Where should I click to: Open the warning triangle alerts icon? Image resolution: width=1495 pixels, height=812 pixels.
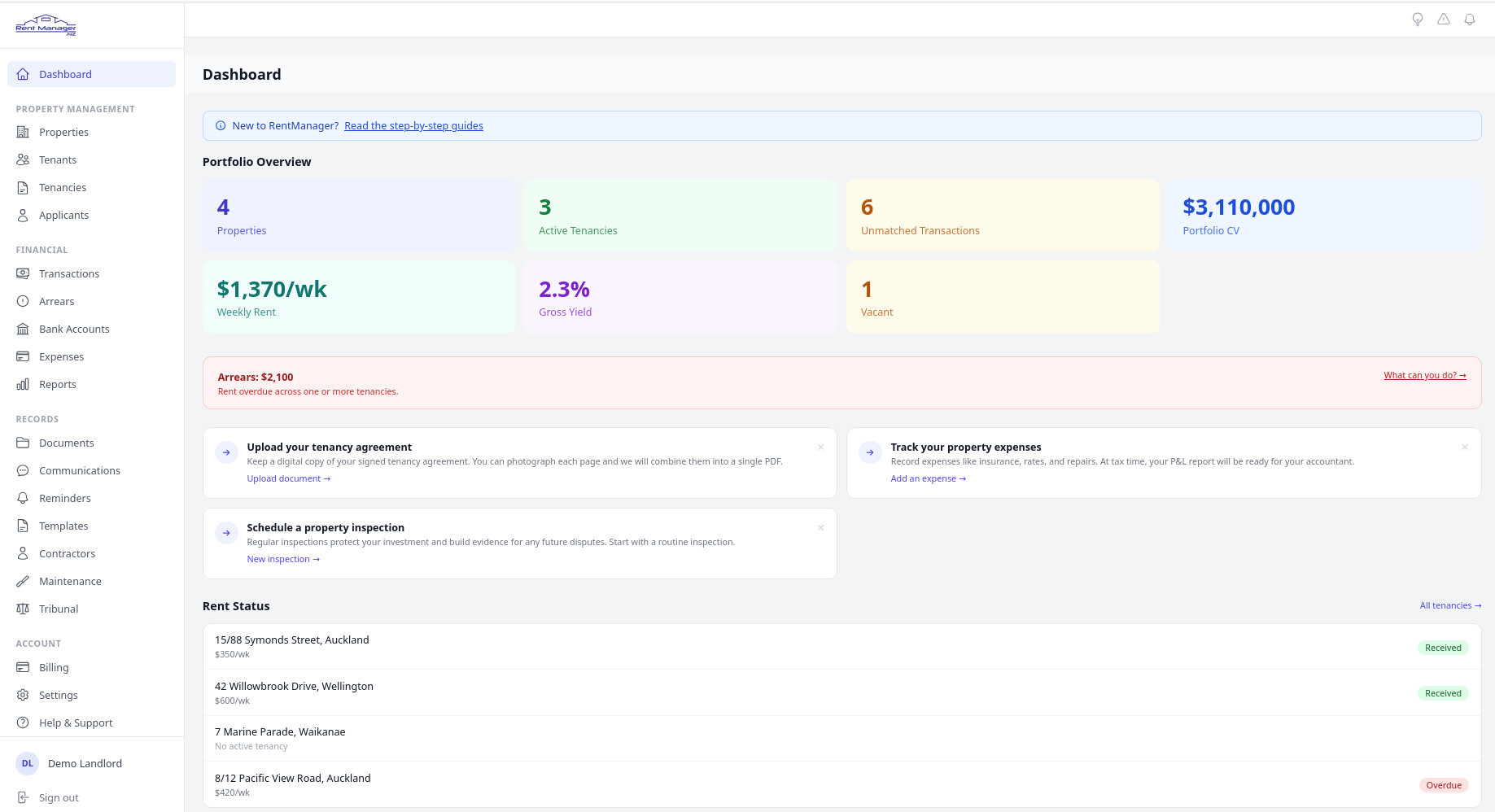point(1444,20)
